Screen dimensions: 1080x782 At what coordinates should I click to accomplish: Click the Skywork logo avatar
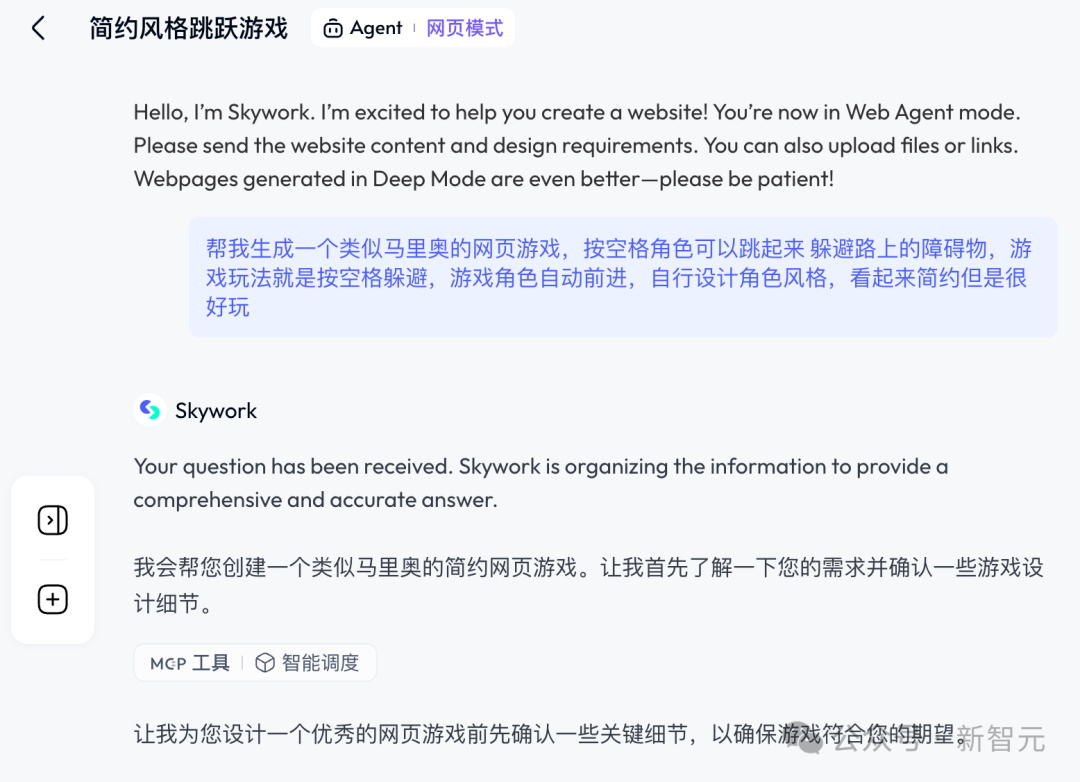(149, 410)
